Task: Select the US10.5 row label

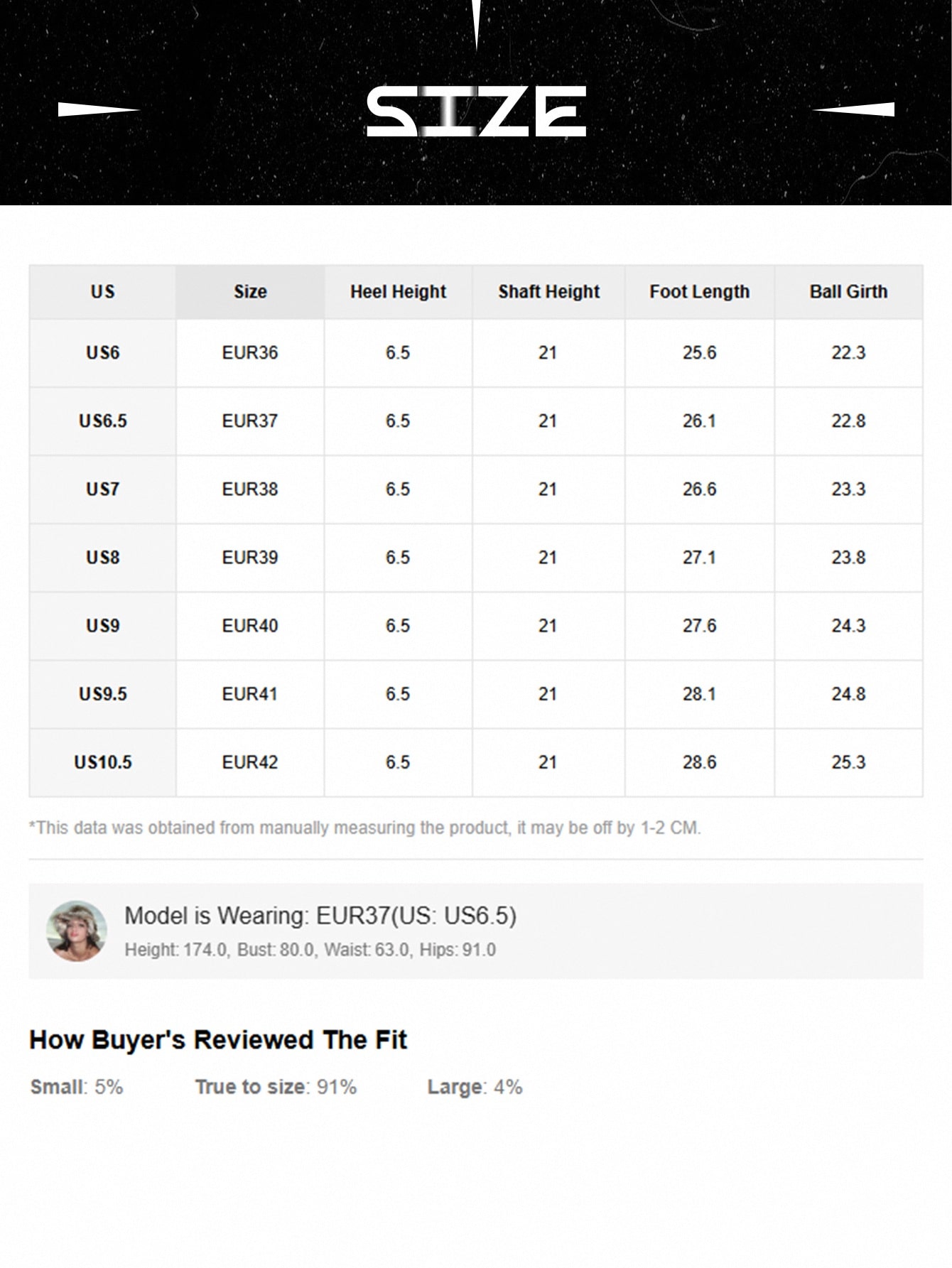Action: (x=102, y=762)
